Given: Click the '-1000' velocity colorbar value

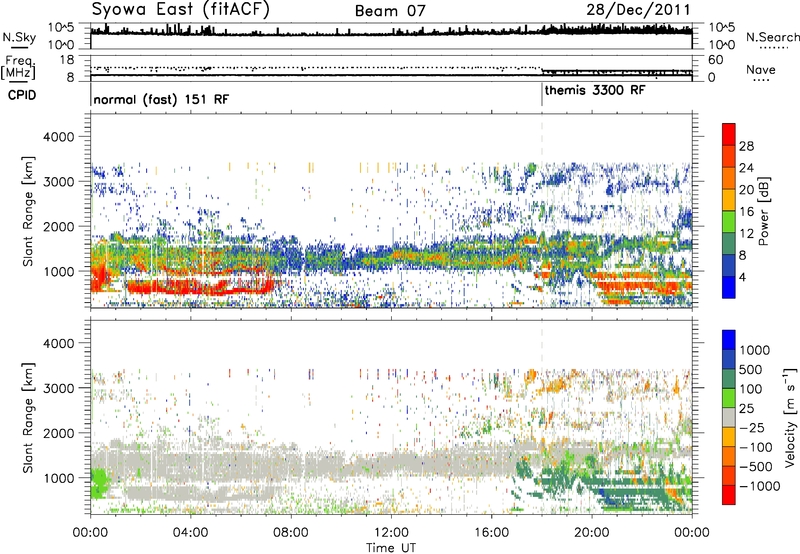Looking at the screenshot, I should point(760,486).
